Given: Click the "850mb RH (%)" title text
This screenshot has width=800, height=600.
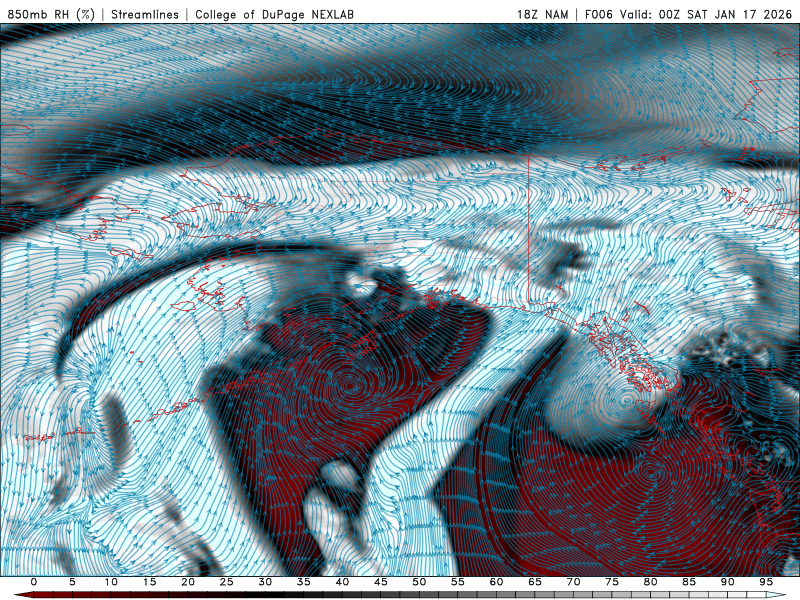Looking at the screenshot, I should (51, 14).
